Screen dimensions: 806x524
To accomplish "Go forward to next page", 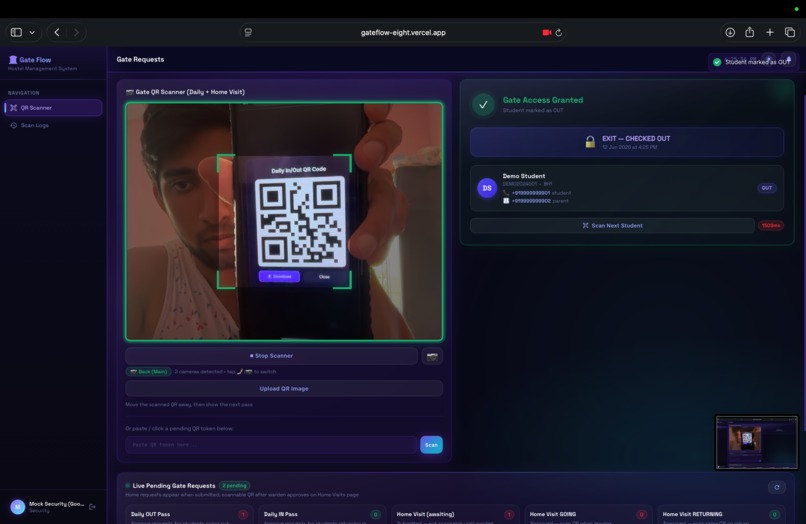I will pos(76,32).
